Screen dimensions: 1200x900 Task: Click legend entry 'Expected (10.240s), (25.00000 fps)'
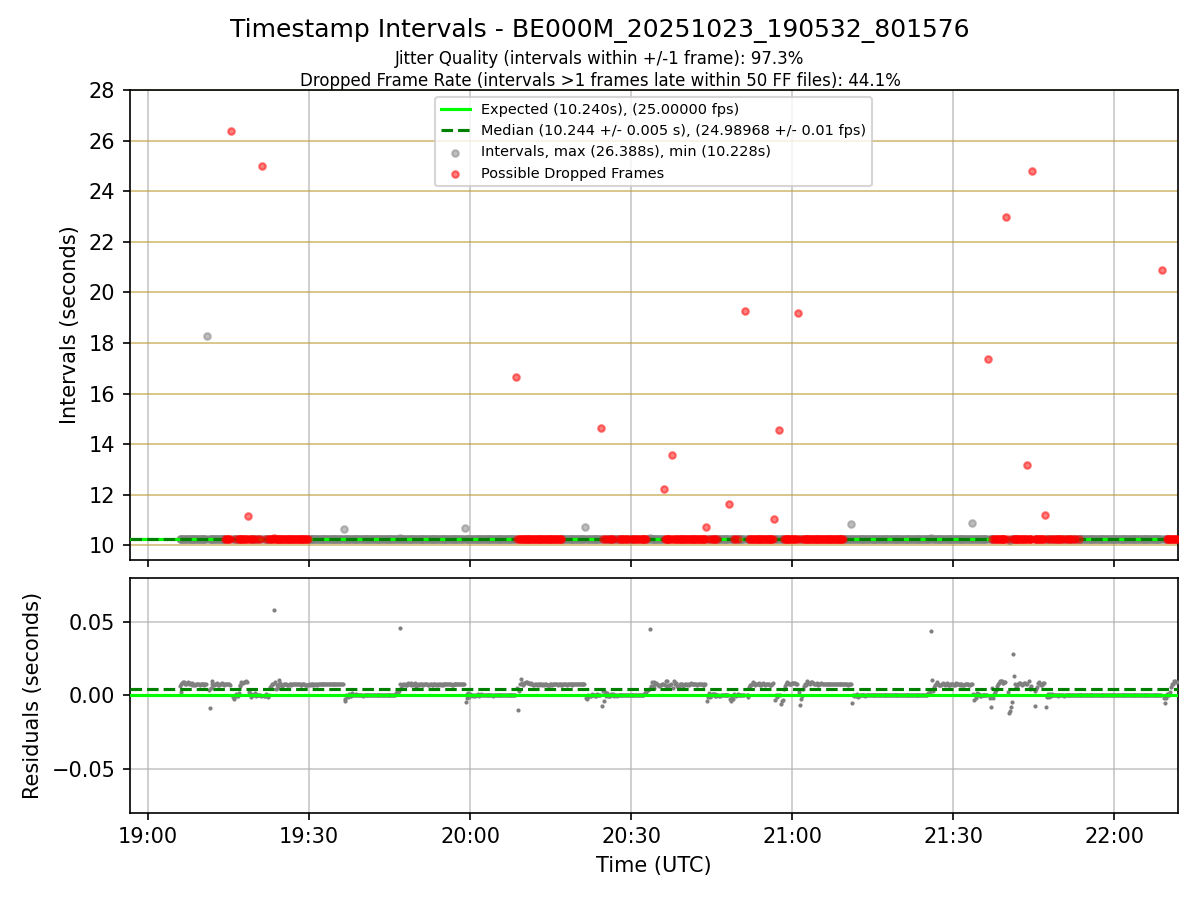(x=609, y=109)
